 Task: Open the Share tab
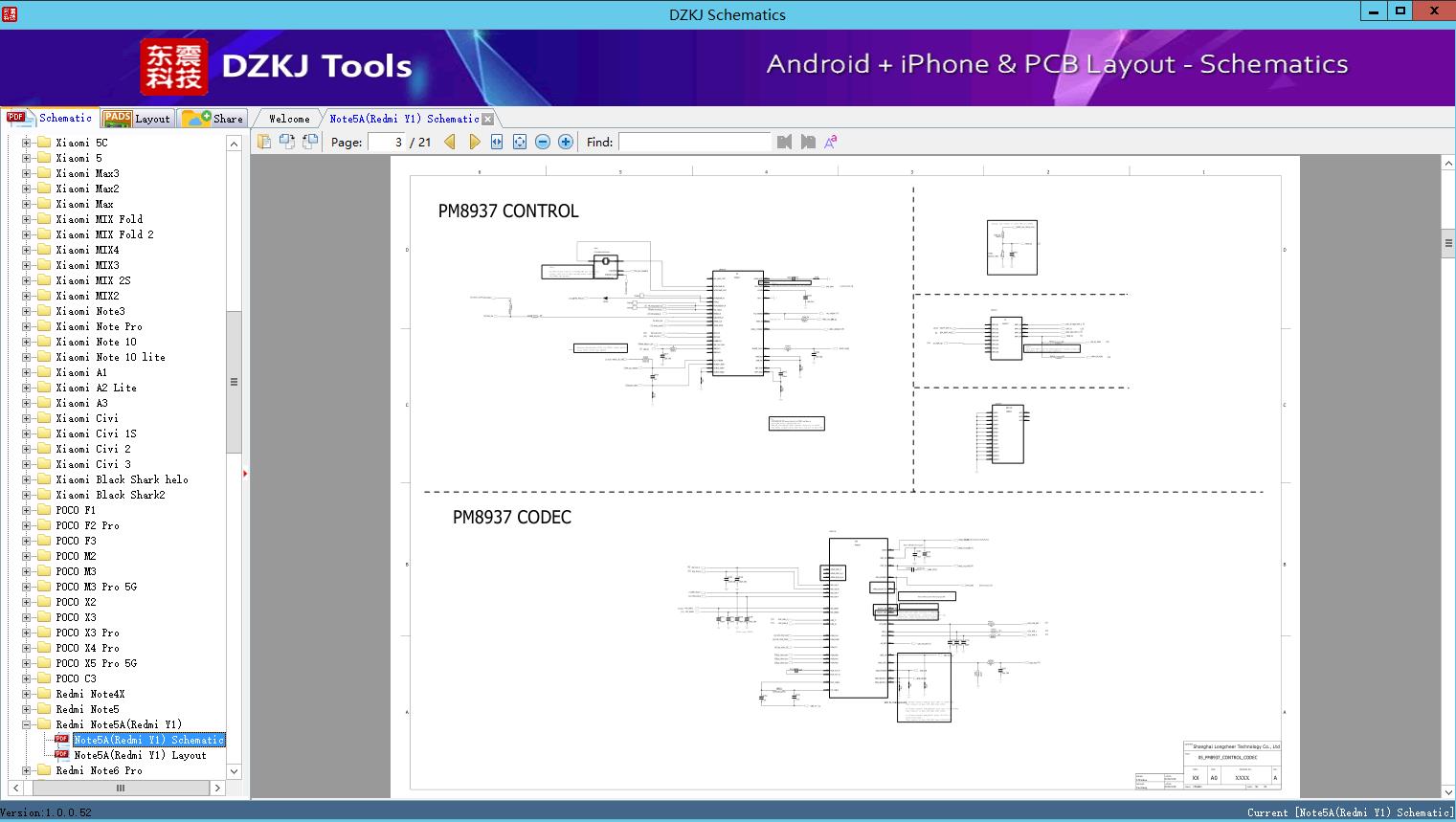(213, 118)
